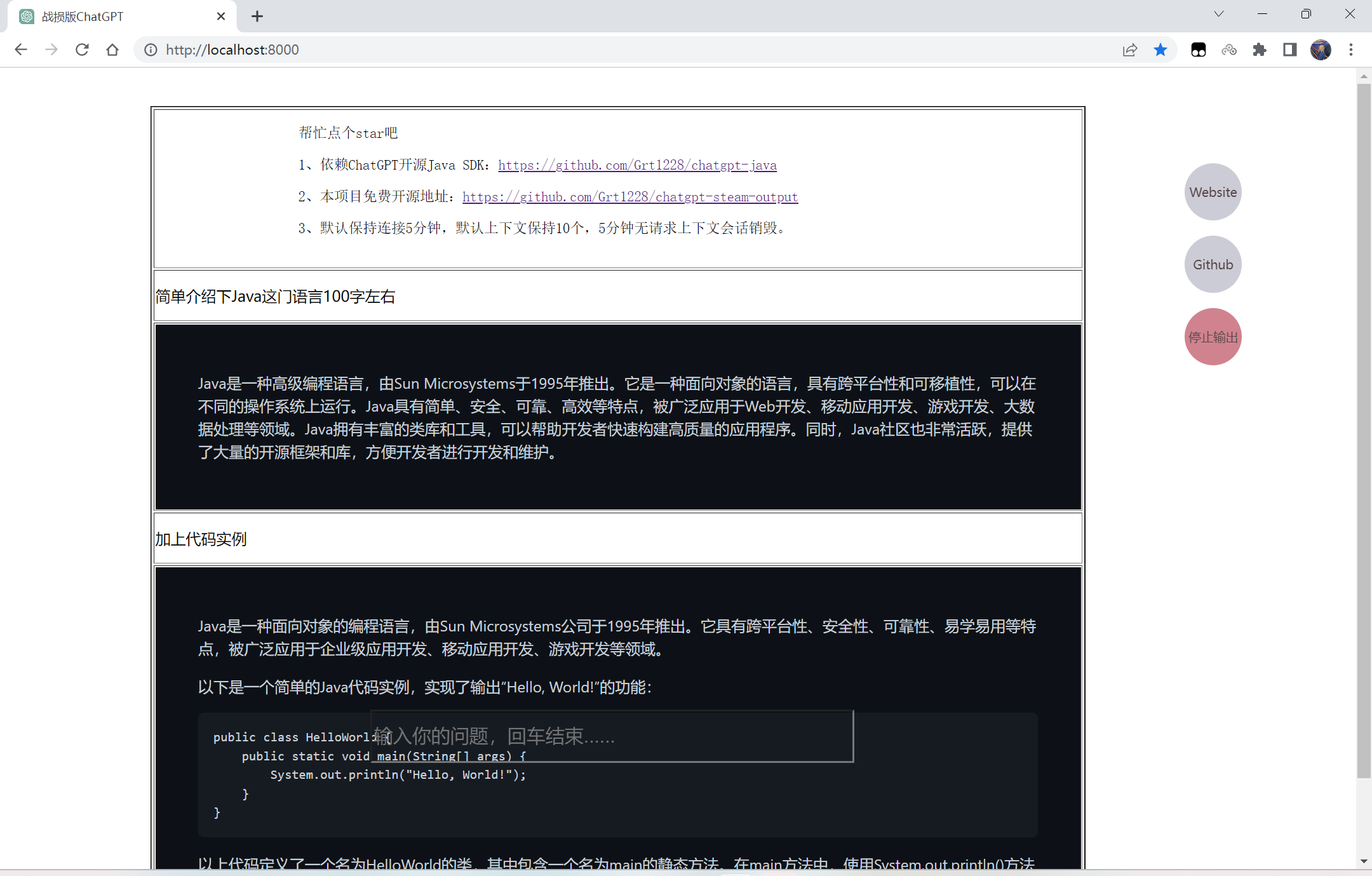Click the round Github button
Screen dimensions: 1372x876
coord(1213,264)
